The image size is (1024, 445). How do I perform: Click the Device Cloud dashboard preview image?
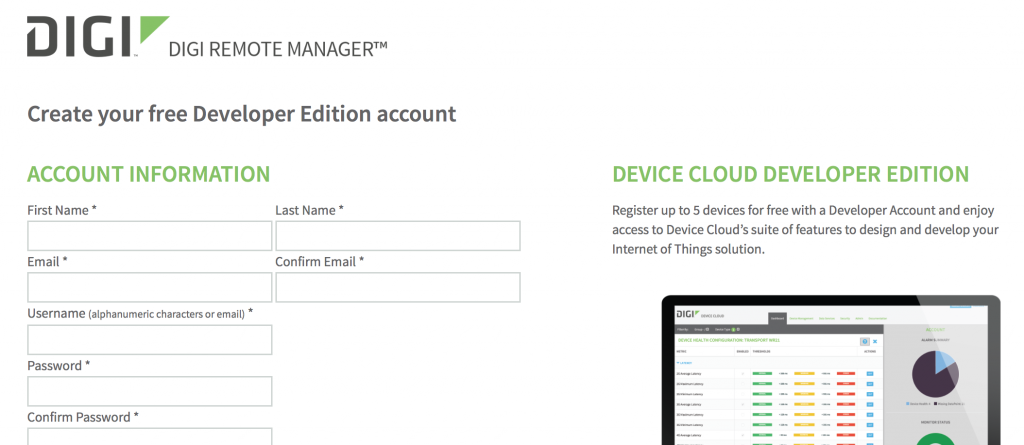coord(831,370)
